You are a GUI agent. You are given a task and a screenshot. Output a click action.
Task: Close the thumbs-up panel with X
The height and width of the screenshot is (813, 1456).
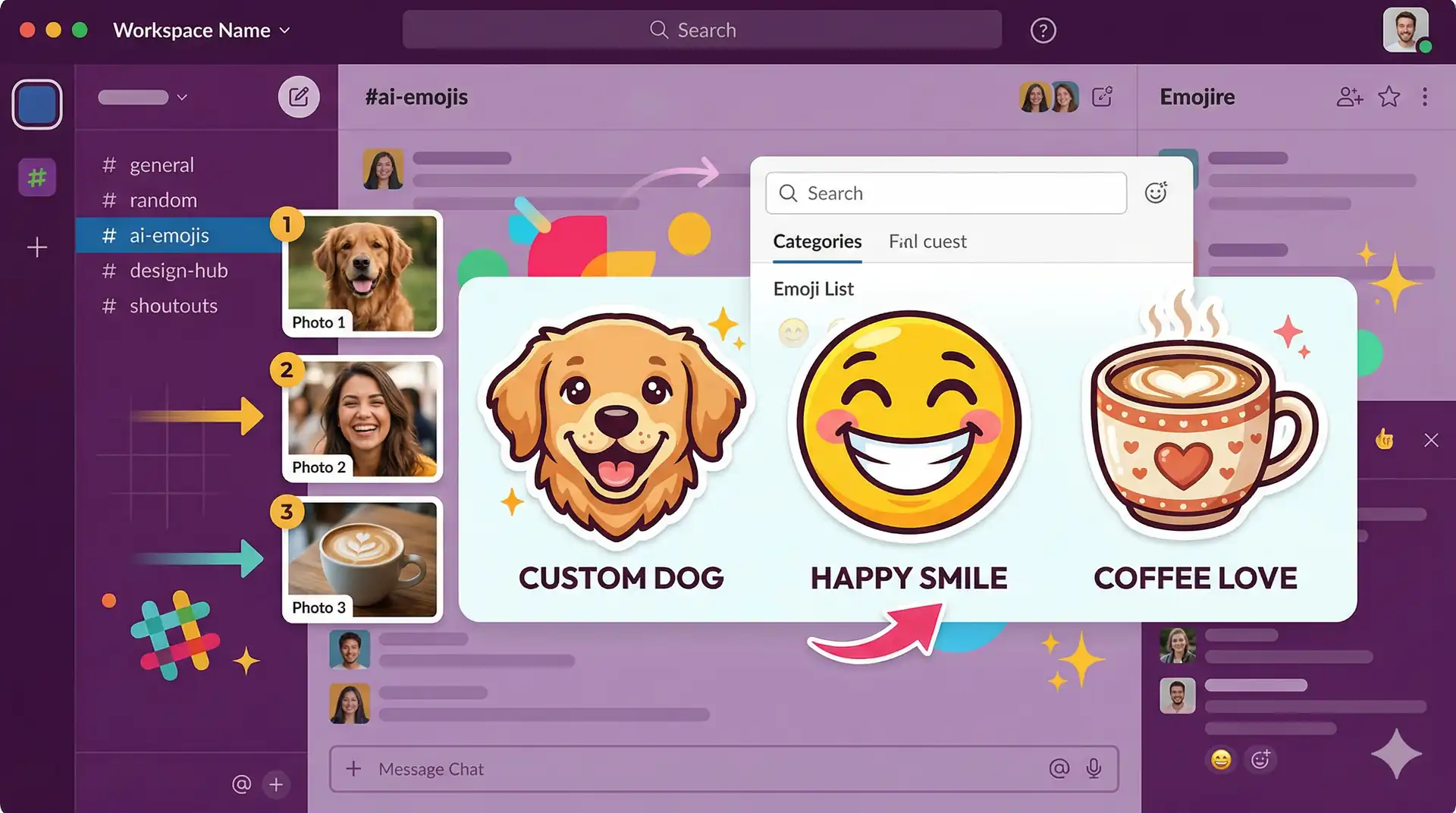tap(1431, 440)
